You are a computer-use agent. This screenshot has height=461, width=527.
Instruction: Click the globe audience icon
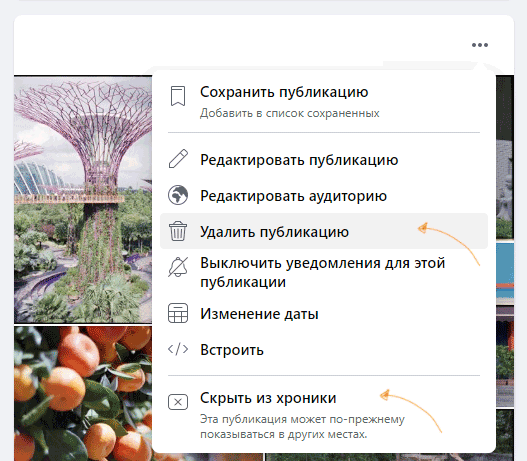click(x=178, y=195)
